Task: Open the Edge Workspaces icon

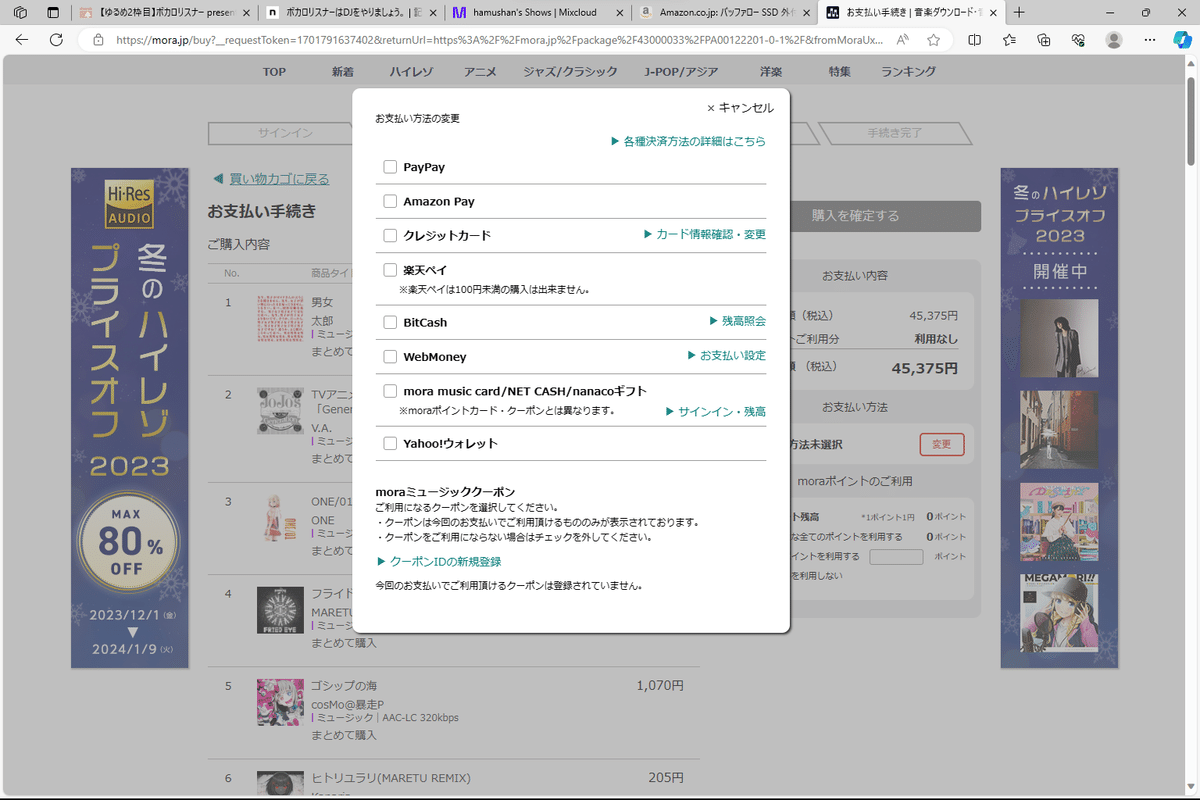Action: (20, 13)
